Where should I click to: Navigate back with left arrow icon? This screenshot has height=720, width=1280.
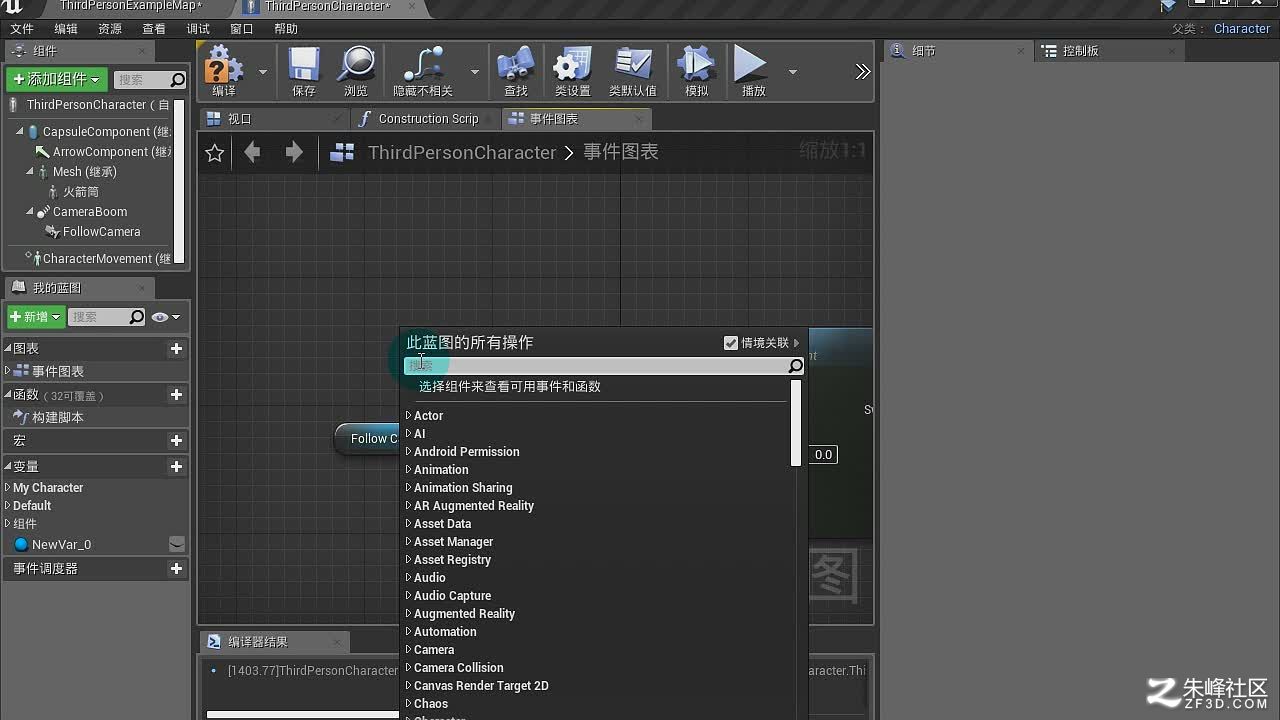[x=253, y=152]
